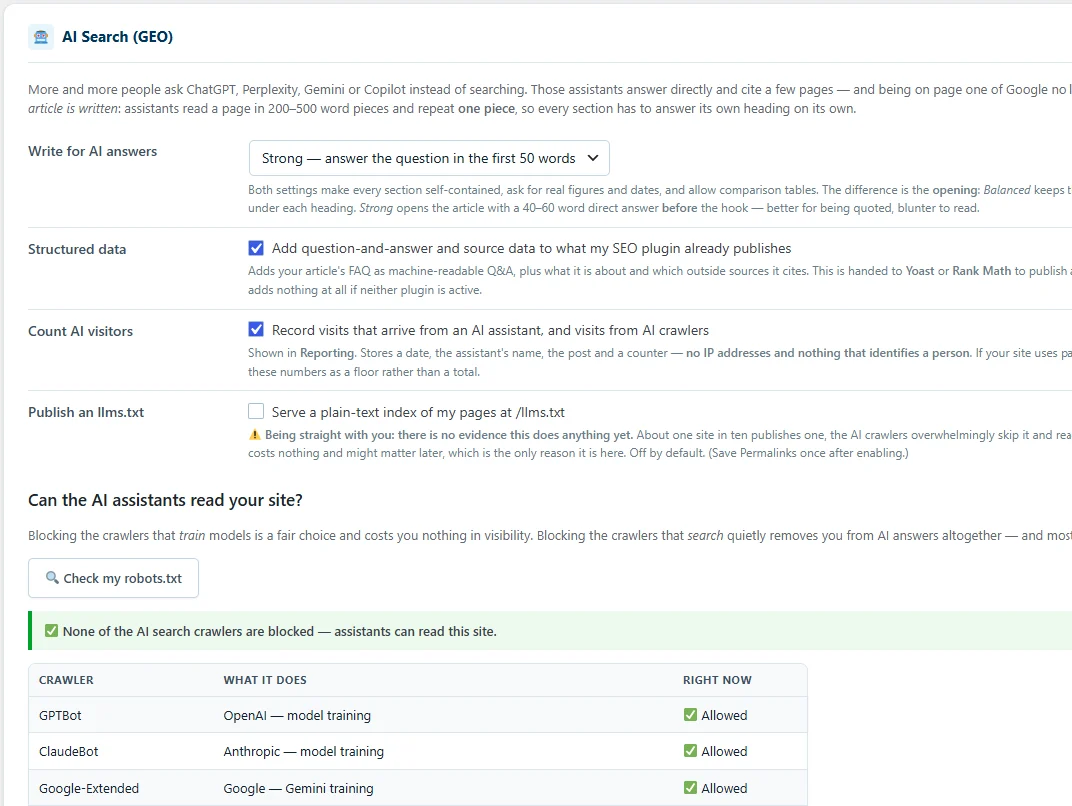The width and height of the screenshot is (1072, 806).
Task: Uncheck the Structured data checkbox
Action: (256, 248)
